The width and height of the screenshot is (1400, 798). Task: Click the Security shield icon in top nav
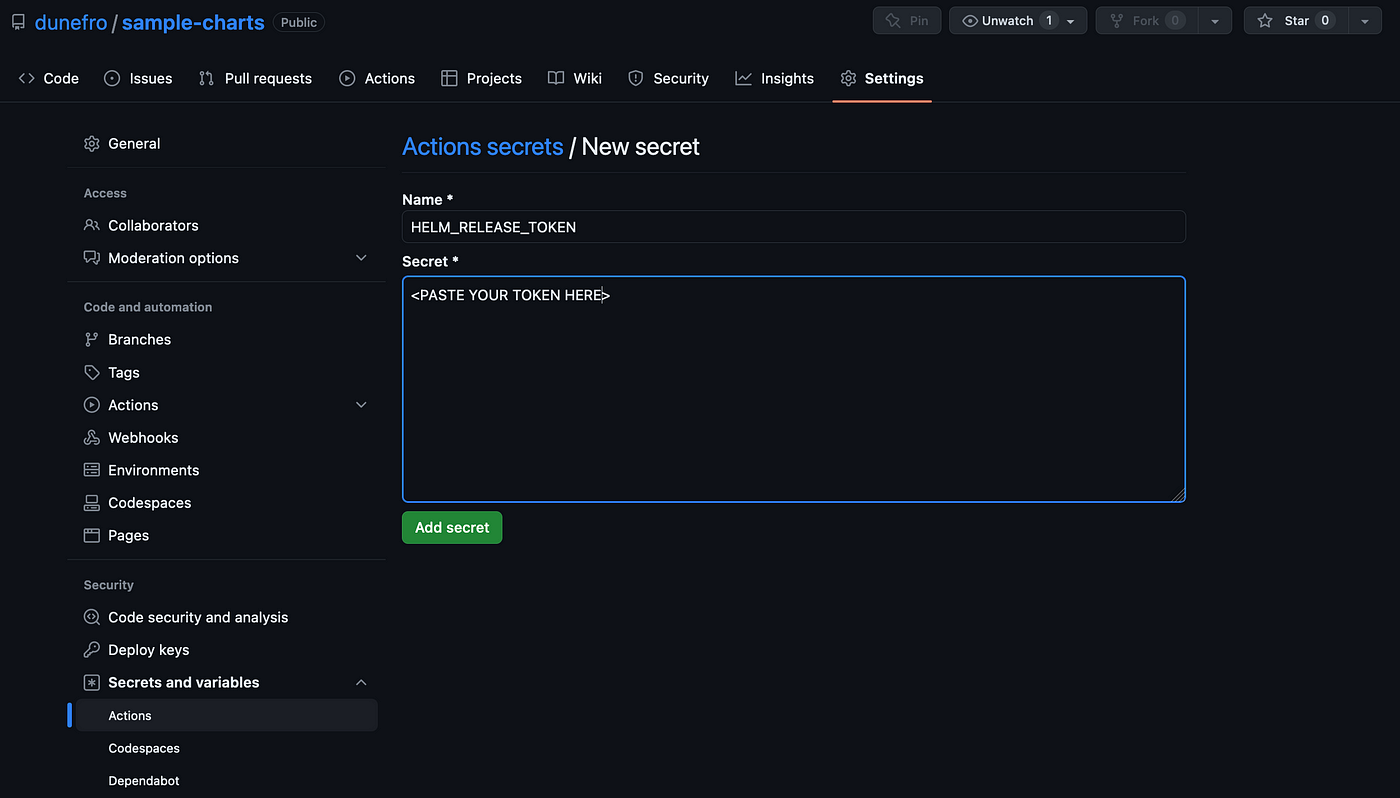(x=635, y=78)
